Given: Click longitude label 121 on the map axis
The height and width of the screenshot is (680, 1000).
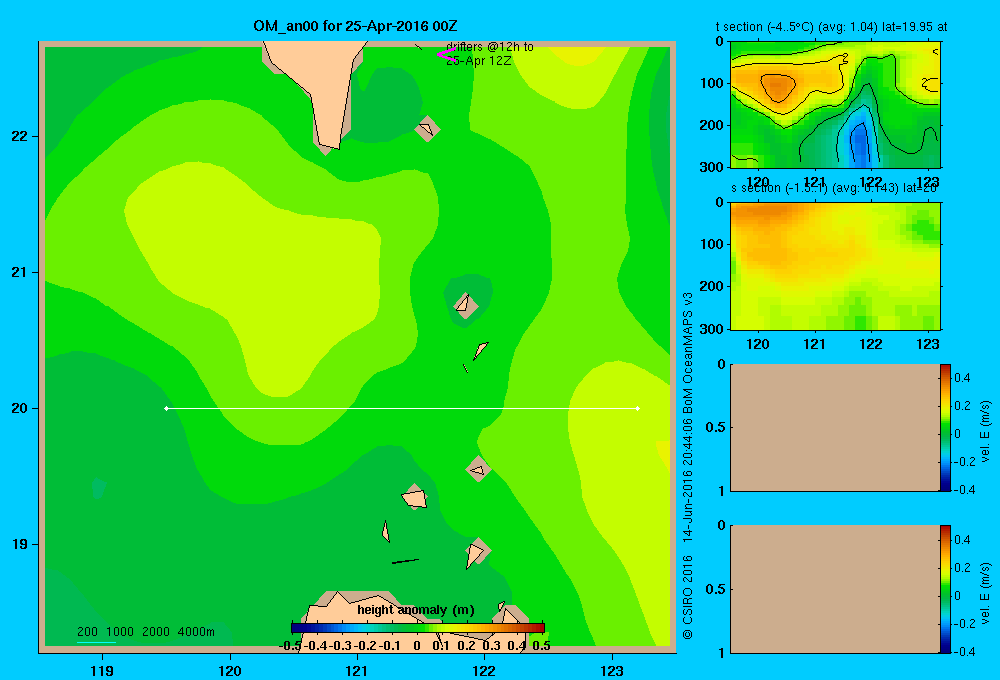Looking at the screenshot, I should coord(357,670).
